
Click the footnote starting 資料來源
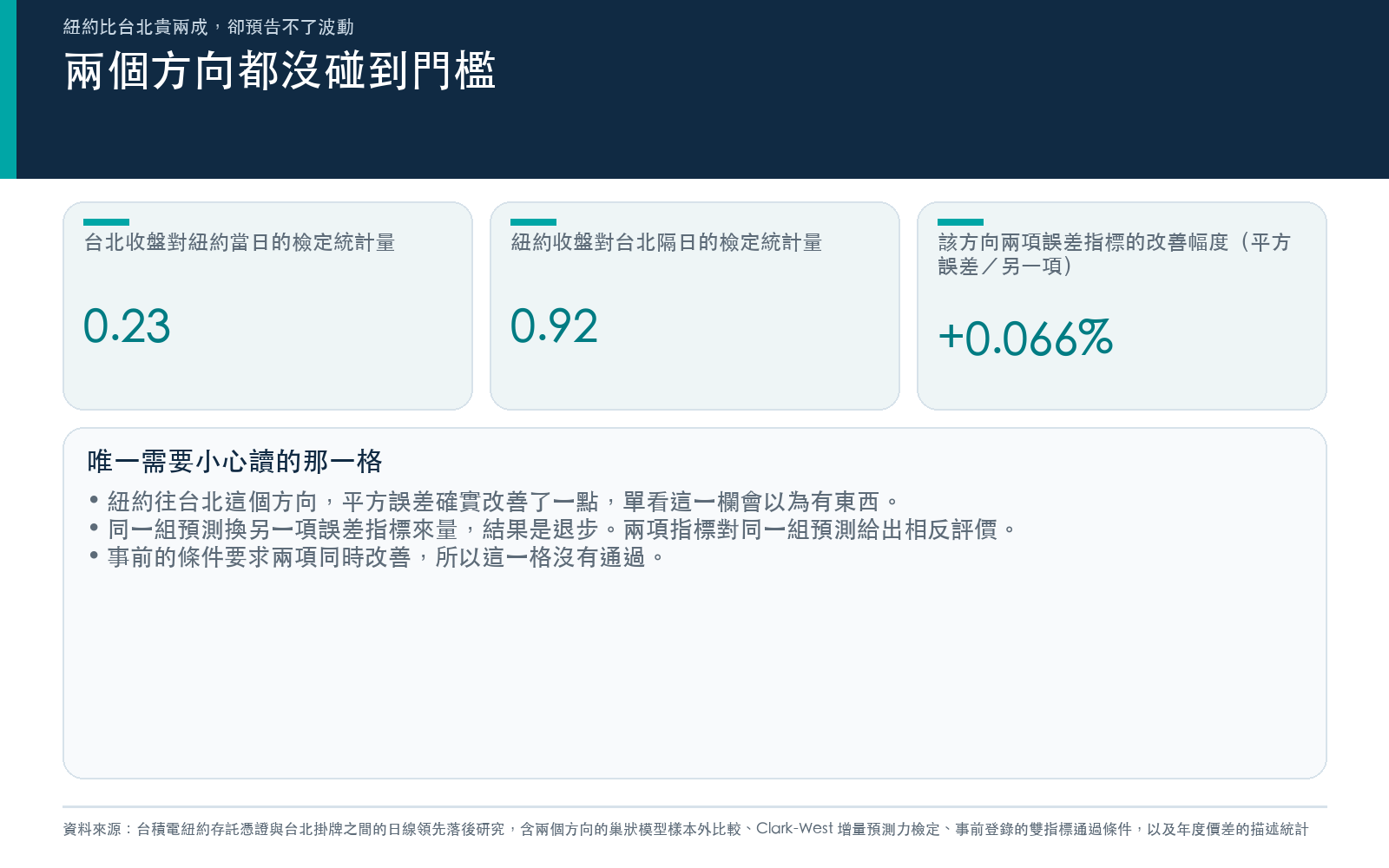[x=686, y=829]
